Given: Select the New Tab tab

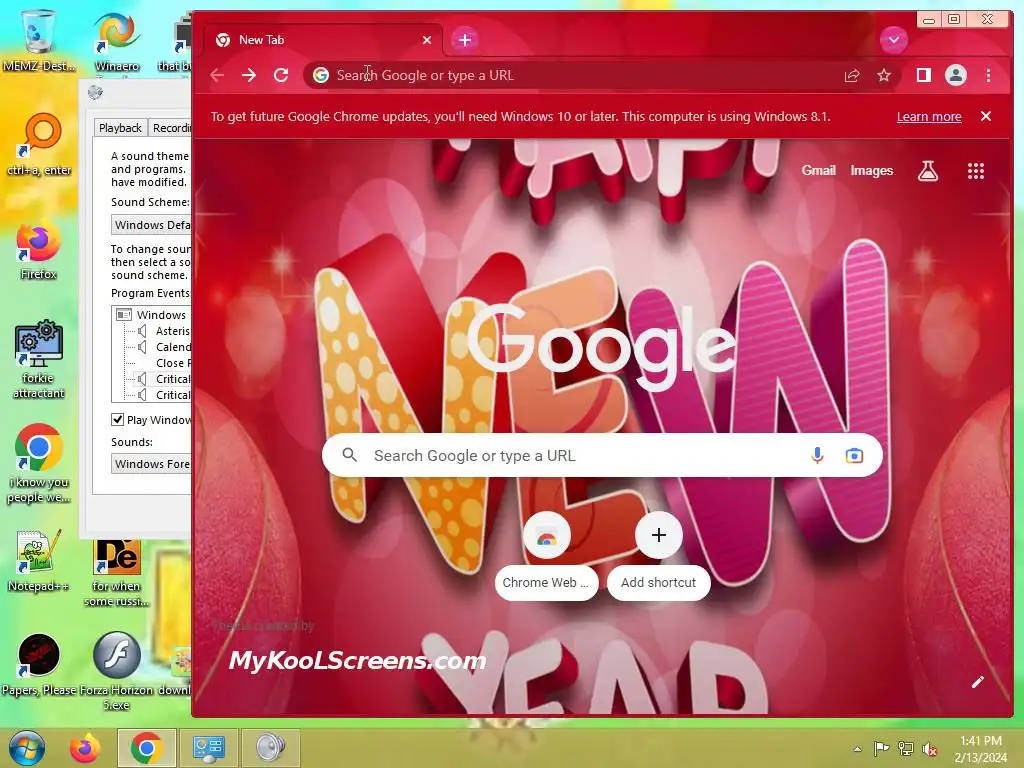Looking at the screenshot, I should click(323, 40).
